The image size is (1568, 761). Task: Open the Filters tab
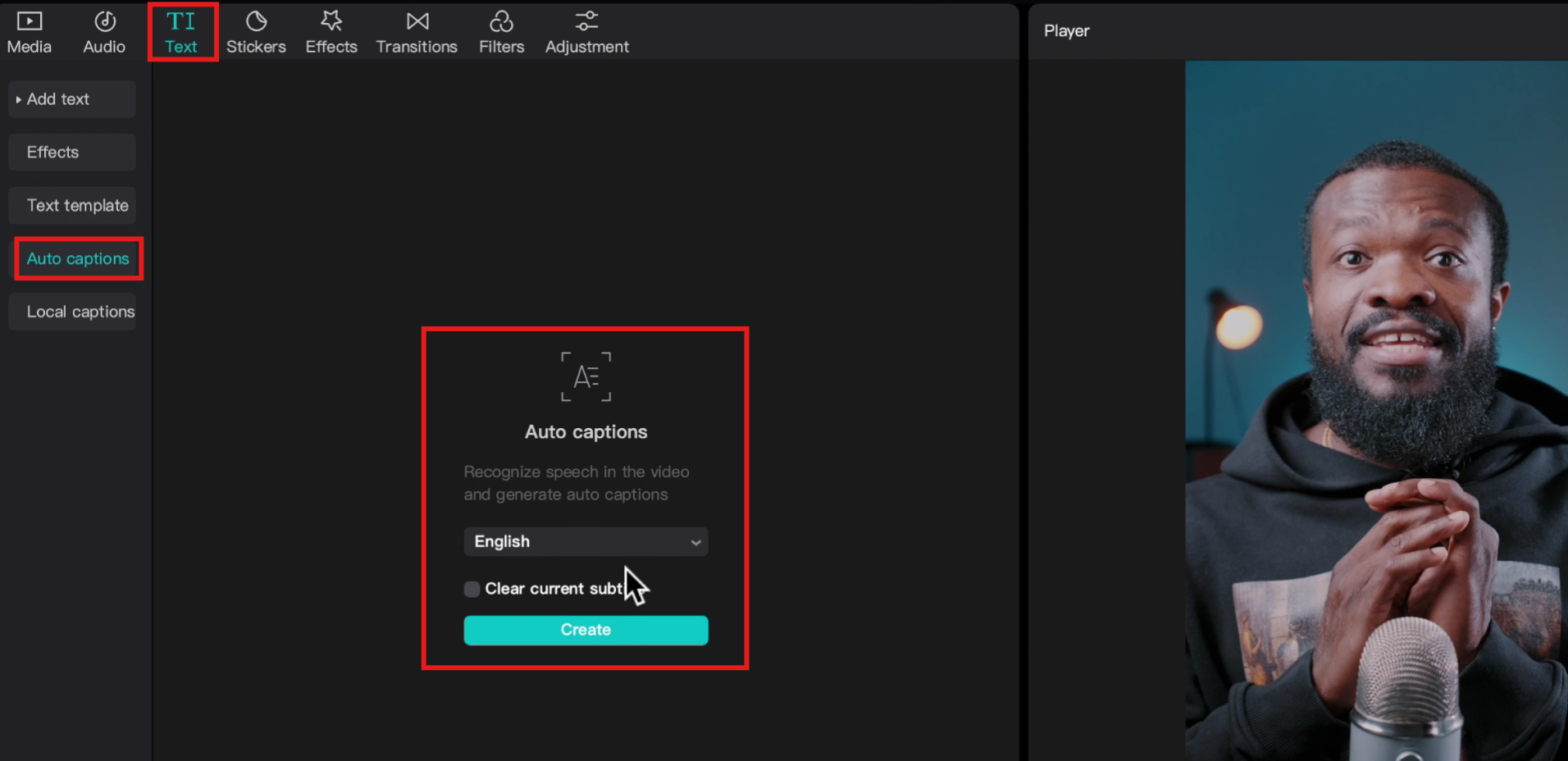(x=501, y=33)
